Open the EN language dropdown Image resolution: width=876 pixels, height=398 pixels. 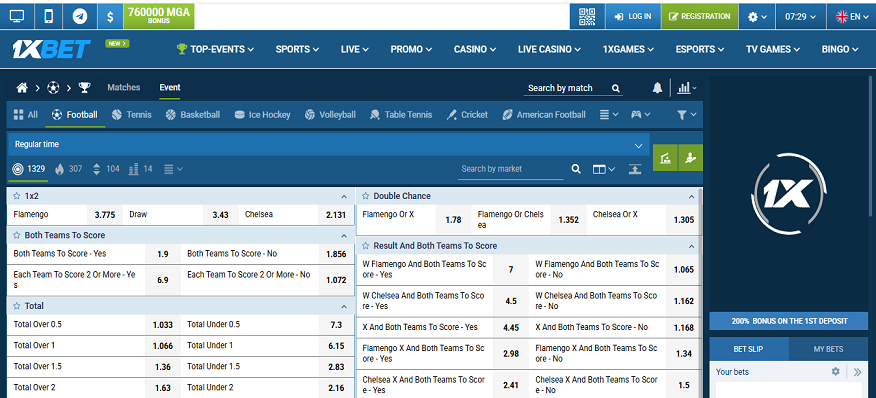click(x=851, y=17)
